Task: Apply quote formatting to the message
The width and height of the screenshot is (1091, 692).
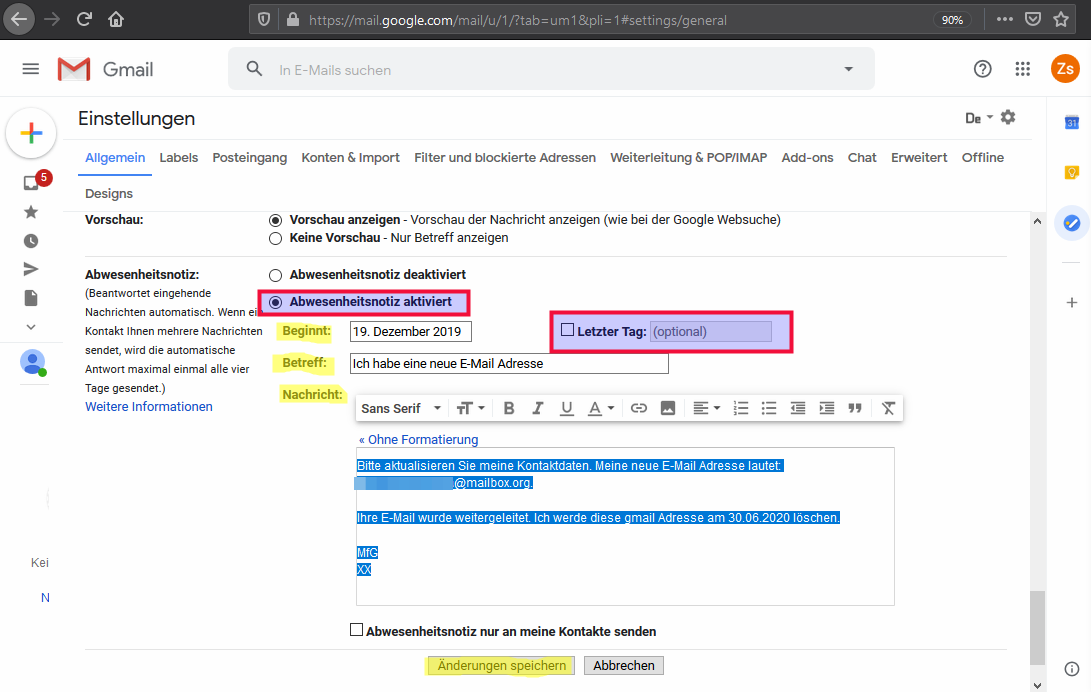Action: (855, 408)
